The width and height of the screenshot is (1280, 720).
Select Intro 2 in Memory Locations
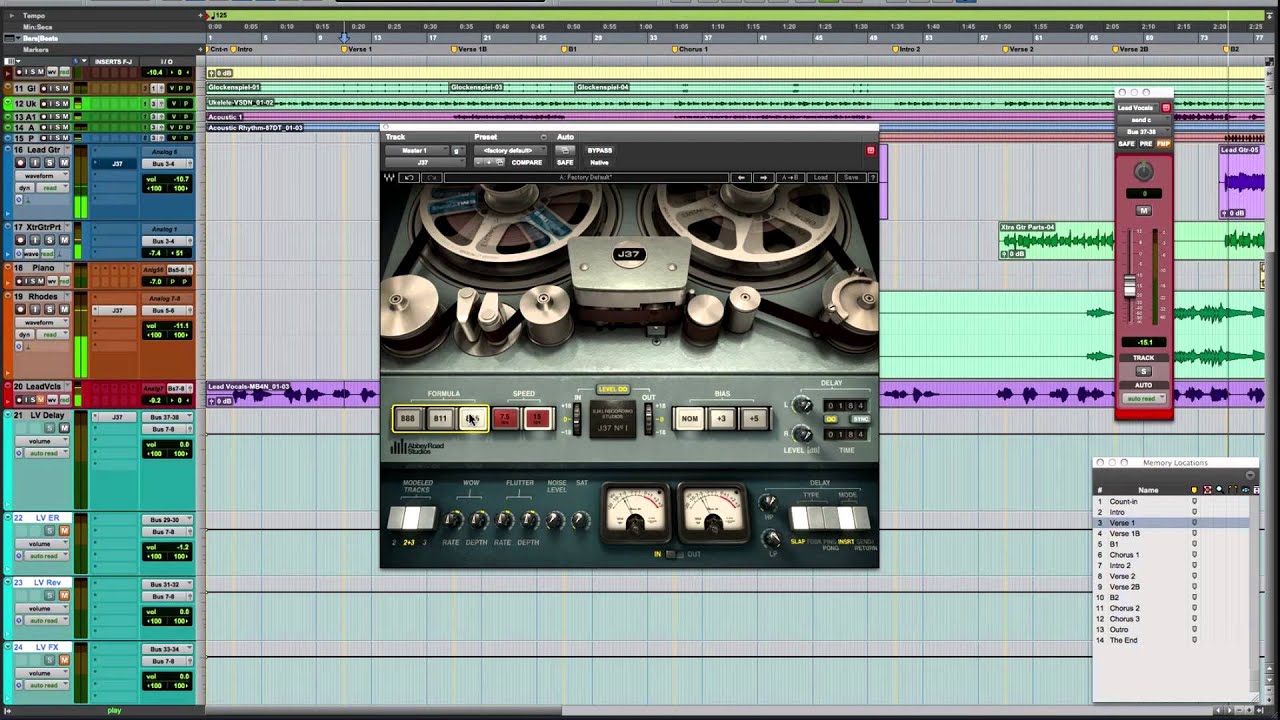[x=1120, y=566]
